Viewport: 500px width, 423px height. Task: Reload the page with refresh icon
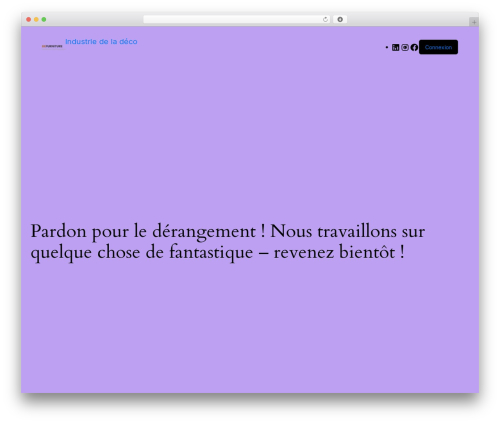(x=325, y=20)
